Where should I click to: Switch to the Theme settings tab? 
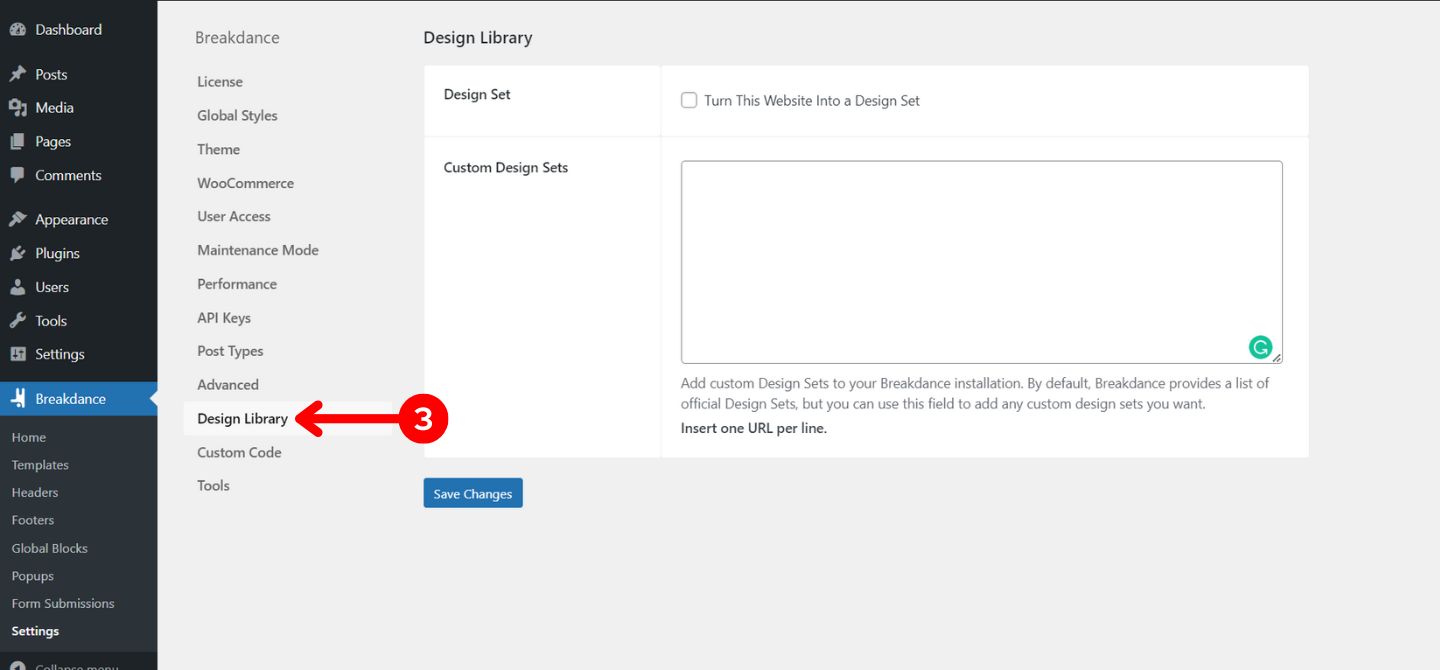pyautogui.click(x=218, y=149)
